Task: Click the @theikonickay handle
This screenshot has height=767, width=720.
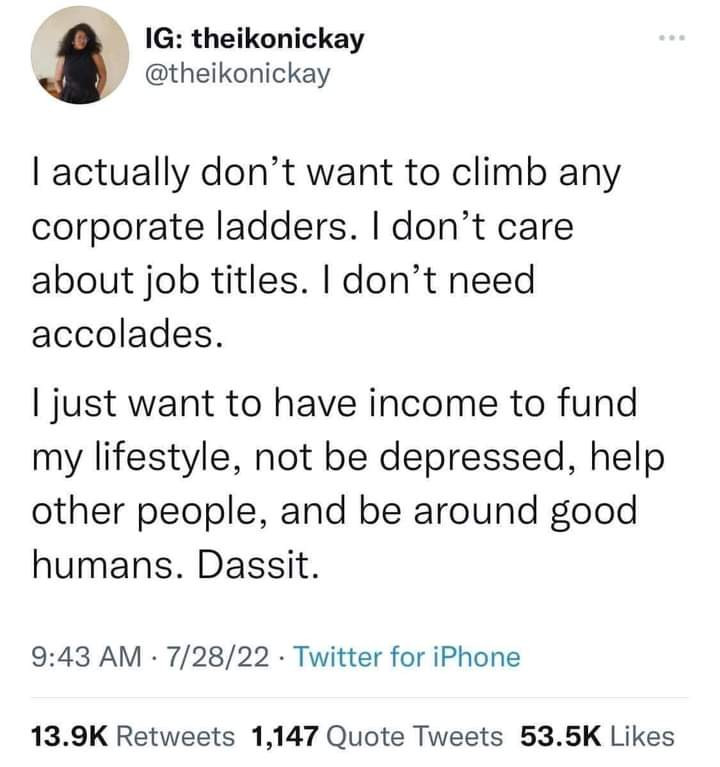Action: 238,74
